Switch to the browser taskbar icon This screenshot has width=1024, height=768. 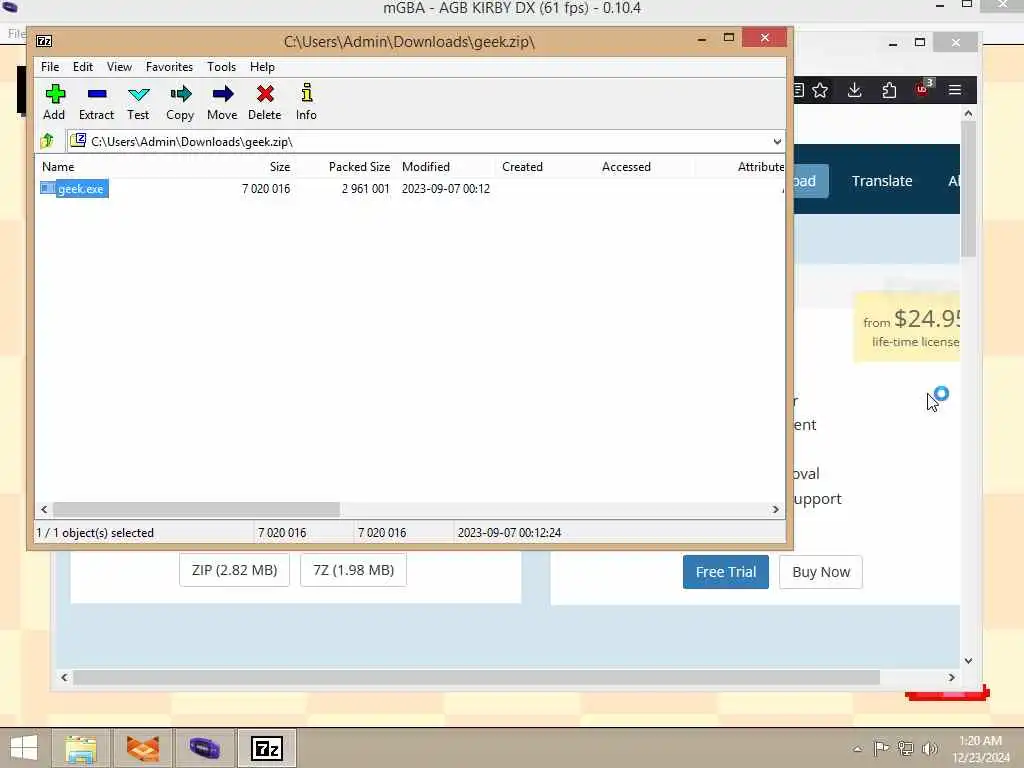click(142, 748)
